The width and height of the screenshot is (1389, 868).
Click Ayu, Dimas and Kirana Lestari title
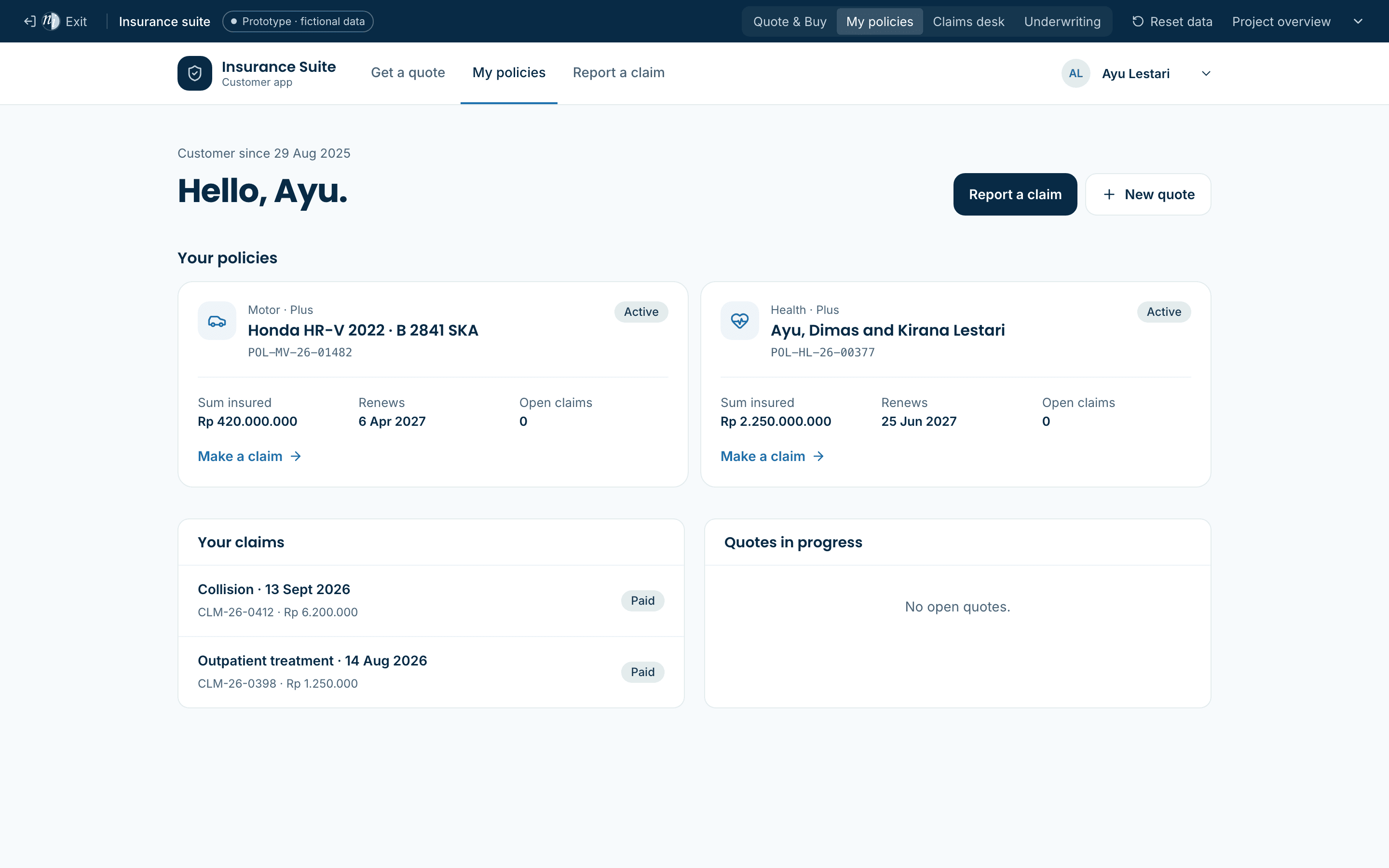pyautogui.click(x=887, y=331)
